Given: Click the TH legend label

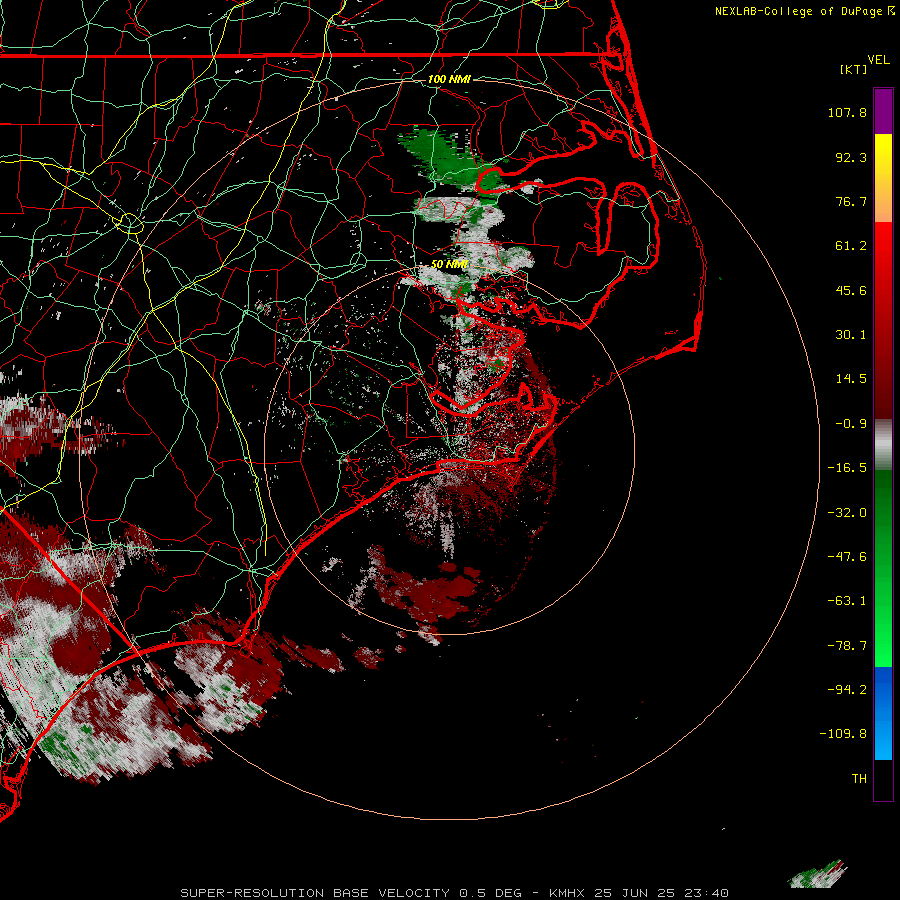Looking at the screenshot, I should (x=859, y=779).
